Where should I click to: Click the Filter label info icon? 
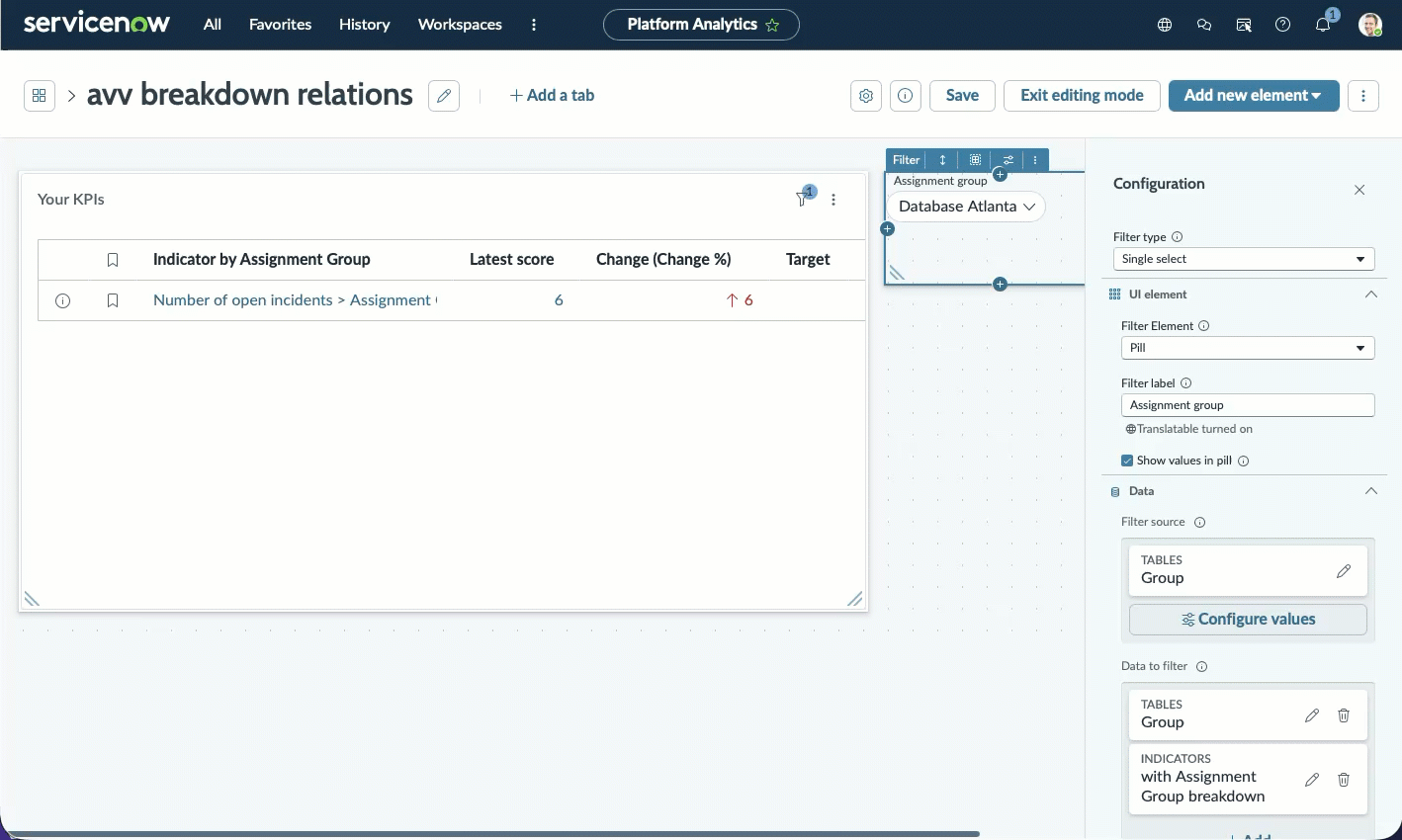1186,383
